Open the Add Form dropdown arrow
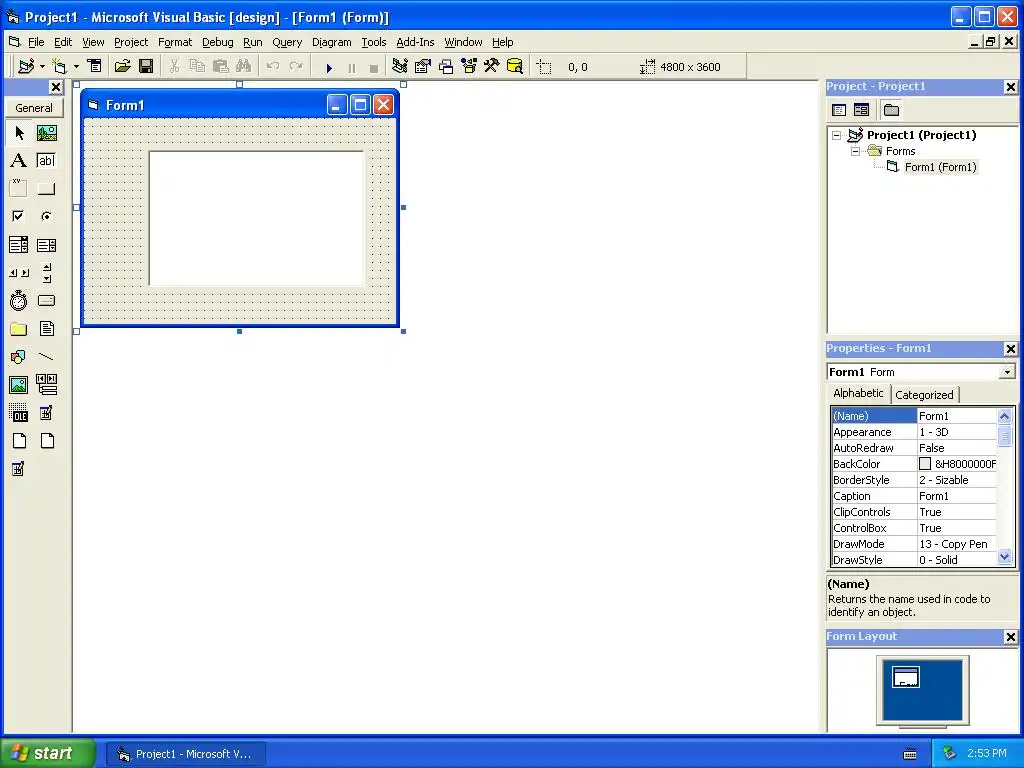 (x=76, y=66)
